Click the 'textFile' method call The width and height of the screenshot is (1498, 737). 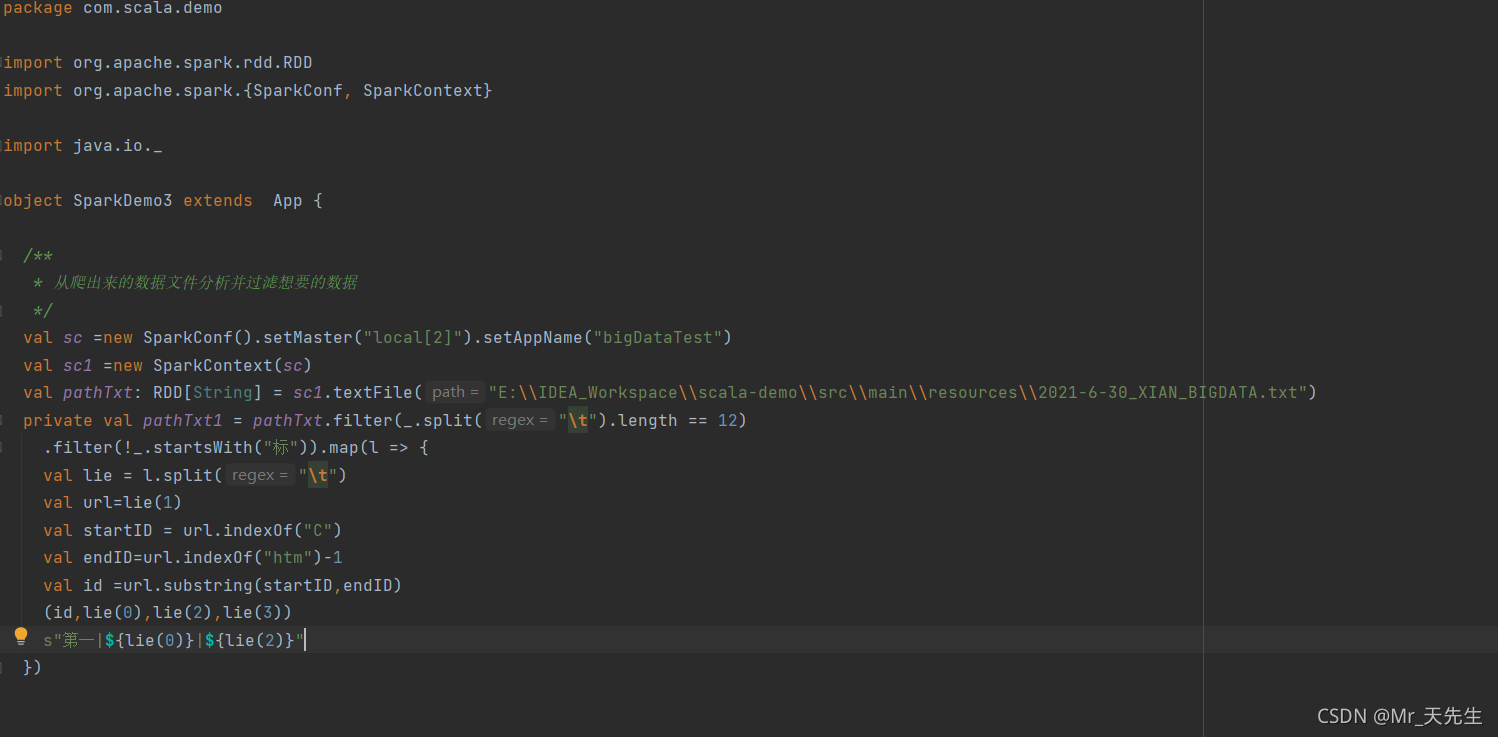pos(373,393)
